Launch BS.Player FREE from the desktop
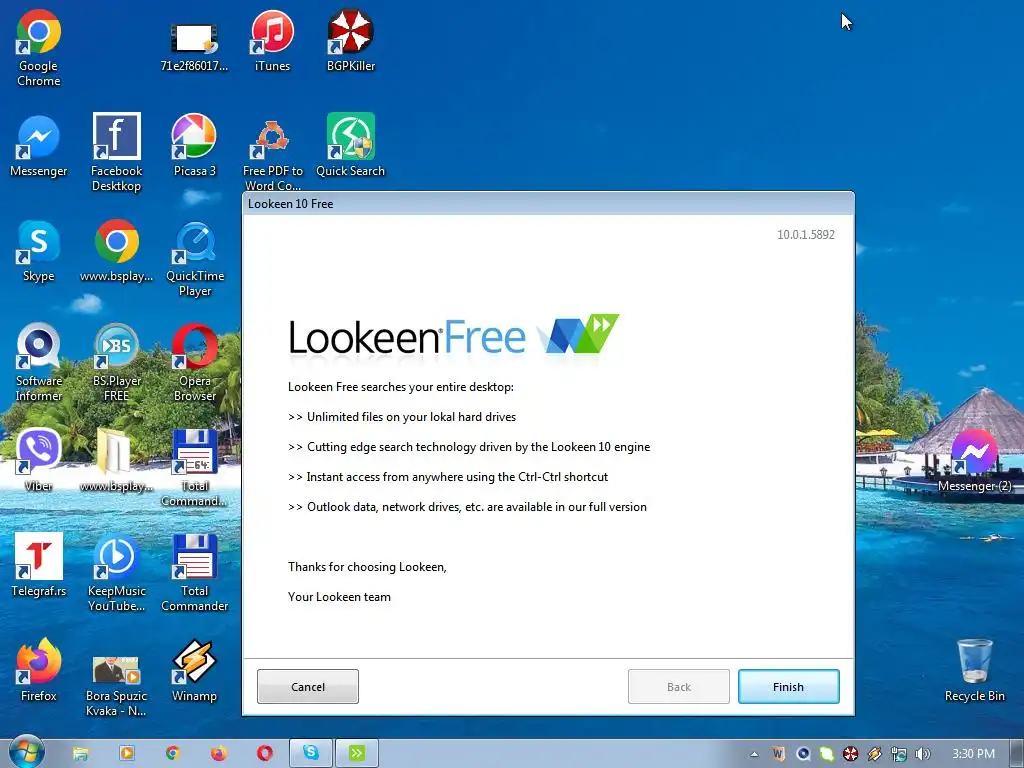1024x768 pixels. (116, 362)
